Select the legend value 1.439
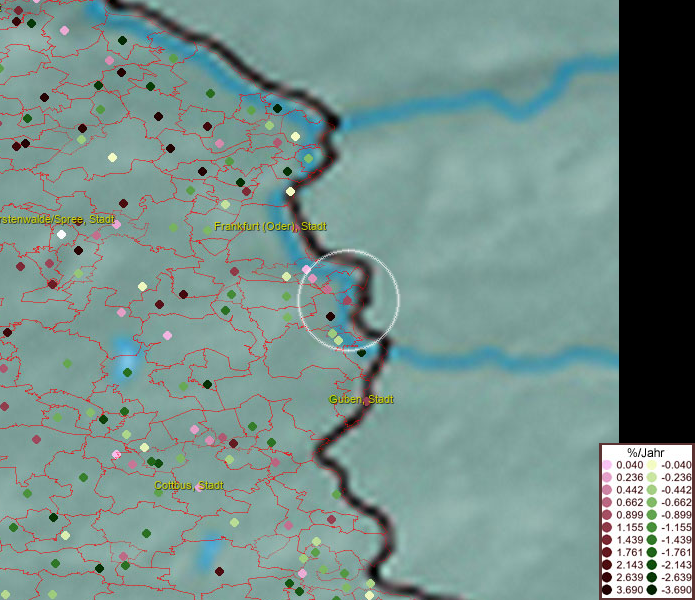The width and height of the screenshot is (695, 600). [x=629, y=540]
